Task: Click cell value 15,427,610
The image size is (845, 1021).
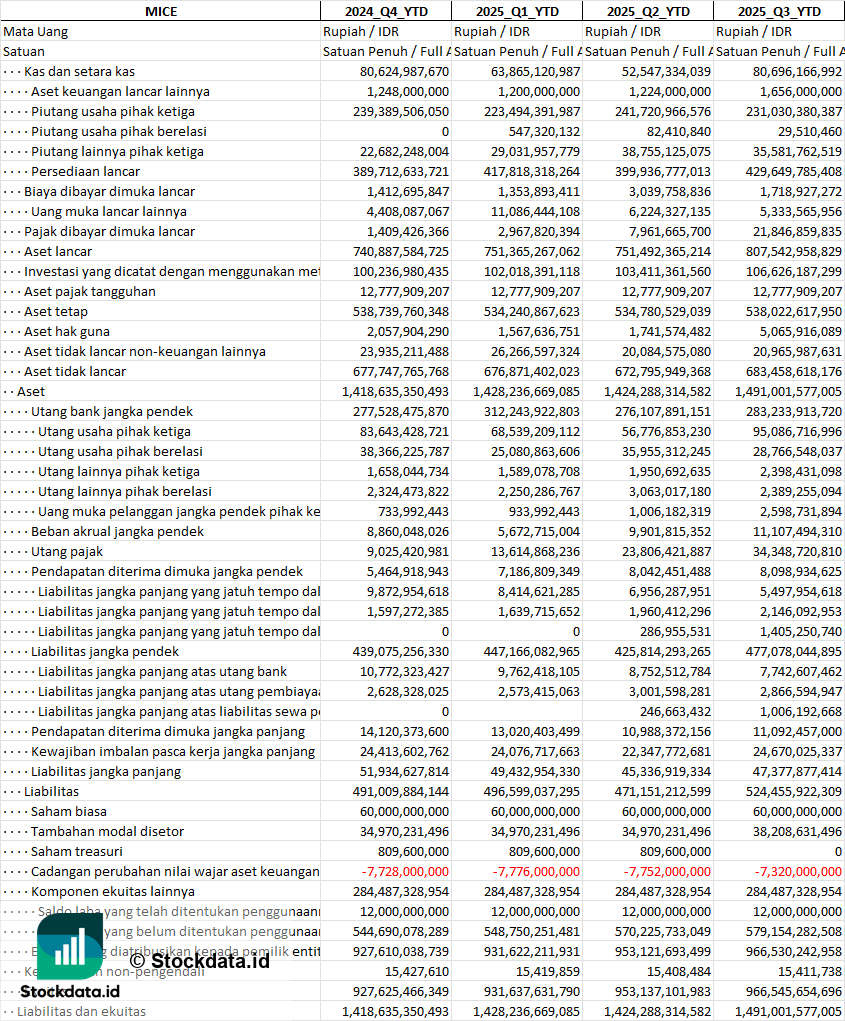Action: pos(415,972)
